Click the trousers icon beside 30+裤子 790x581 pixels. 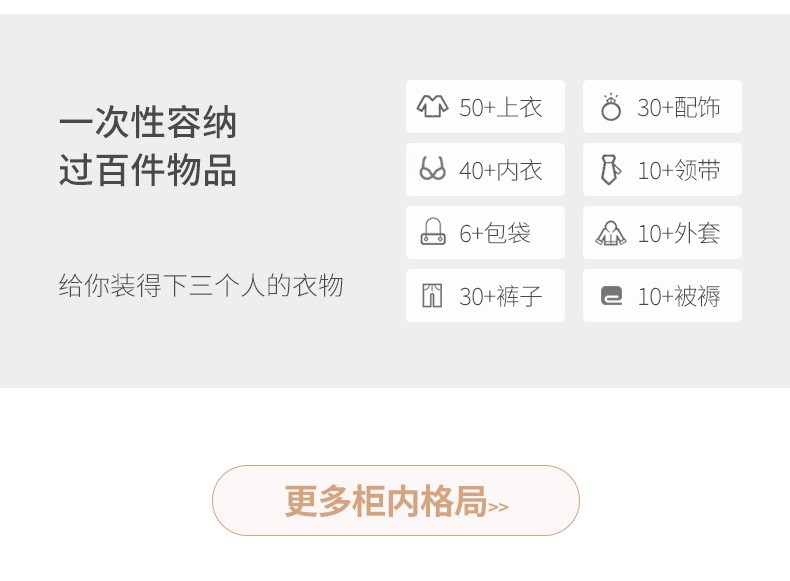point(432,295)
